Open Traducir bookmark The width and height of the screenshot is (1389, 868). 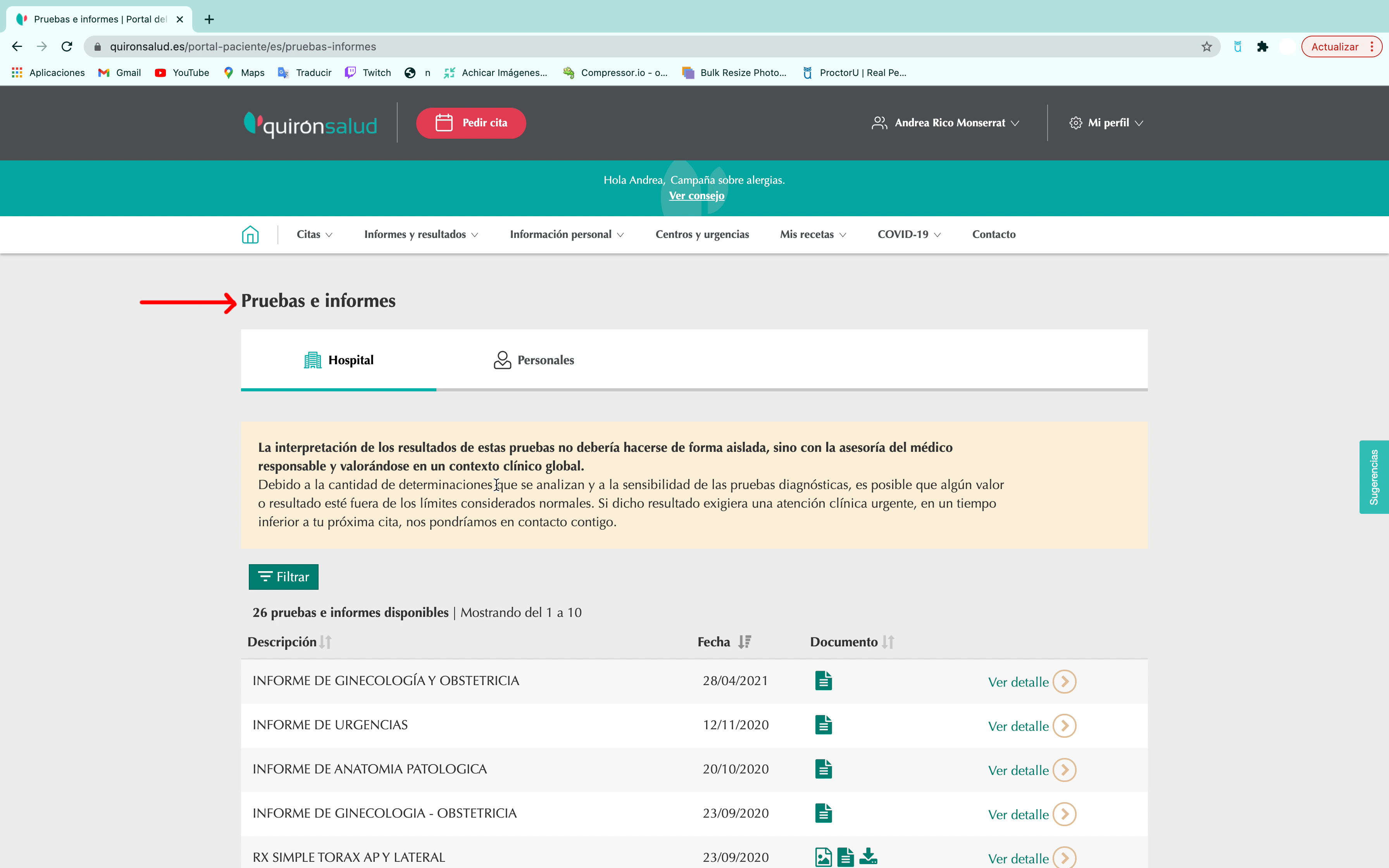tap(305, 73)
